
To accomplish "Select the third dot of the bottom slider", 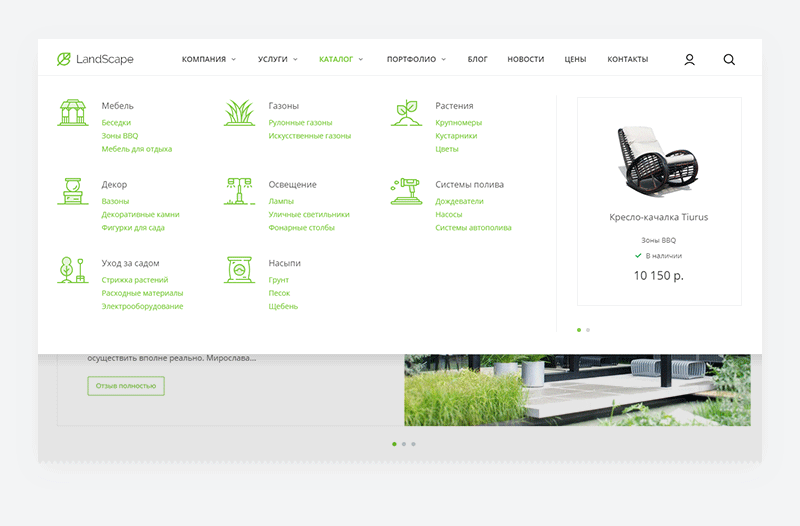I will click(413, 443).
